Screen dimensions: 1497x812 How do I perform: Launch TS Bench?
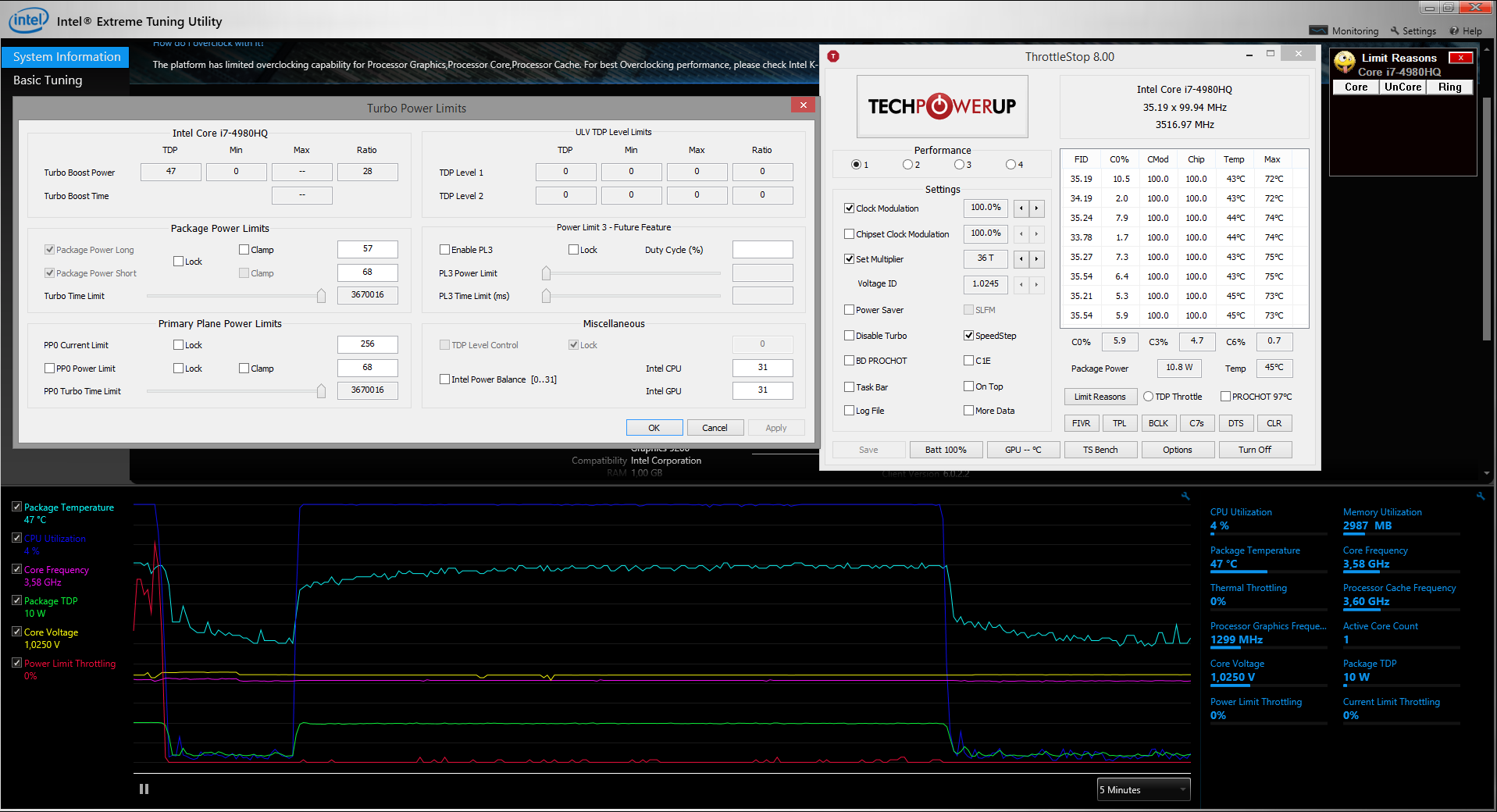[1100, 450]
